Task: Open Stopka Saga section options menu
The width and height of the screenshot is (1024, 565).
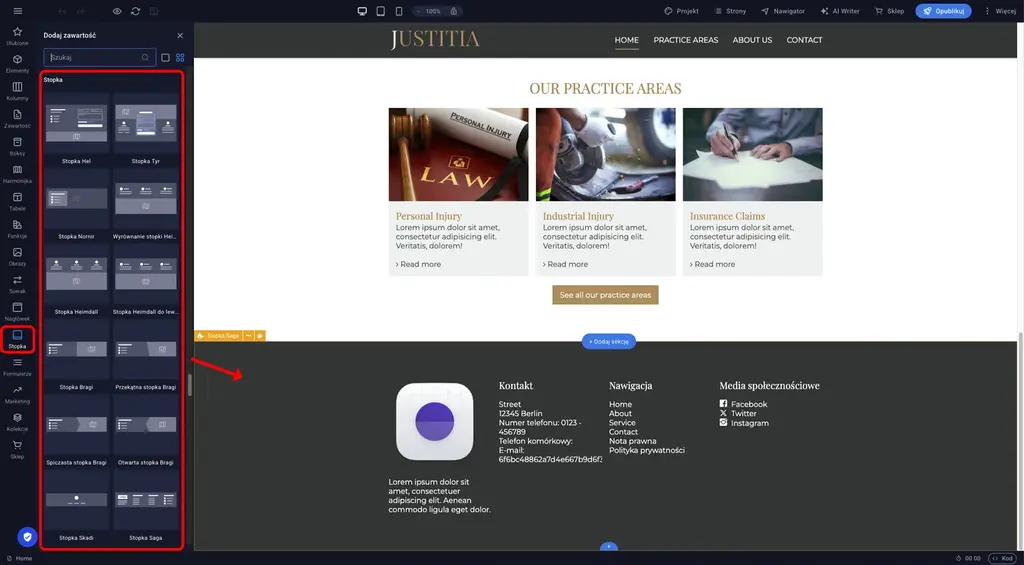Action: (248, 336)
